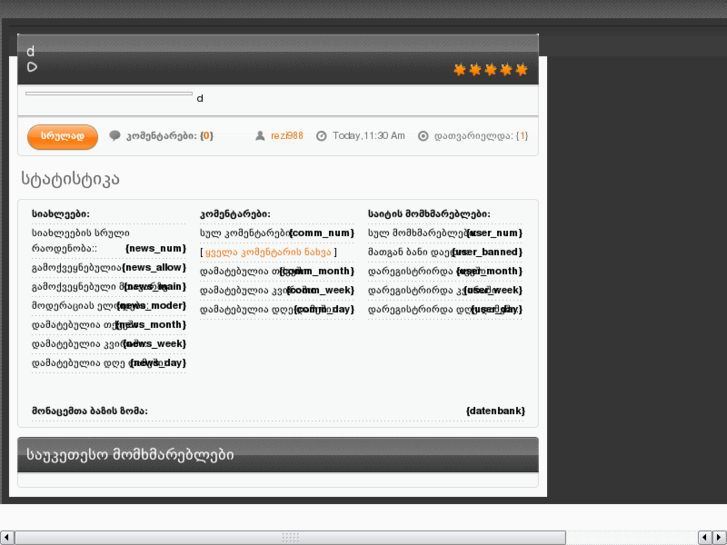Click the {news_moder} value
Screen dimensions: 727x545
pos(151,306)
